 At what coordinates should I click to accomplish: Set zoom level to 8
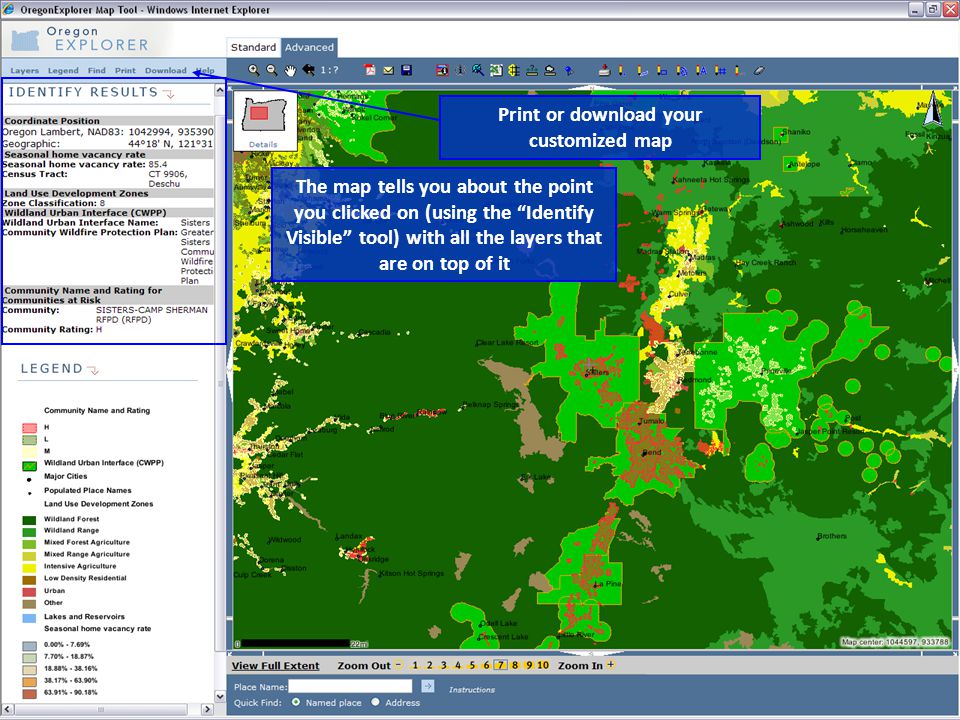pyautogui.click(x=515, y=665)
